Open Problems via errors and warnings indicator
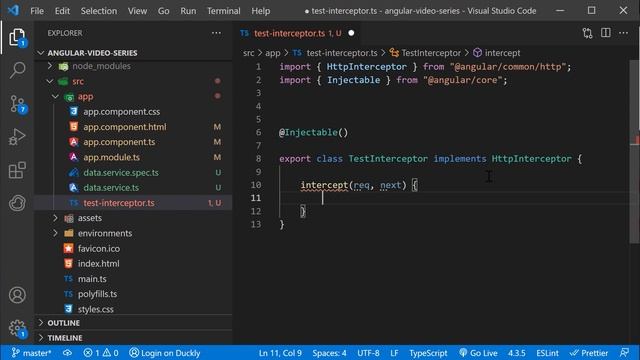This screenshot has width=640, height=360. pos(101,353)
